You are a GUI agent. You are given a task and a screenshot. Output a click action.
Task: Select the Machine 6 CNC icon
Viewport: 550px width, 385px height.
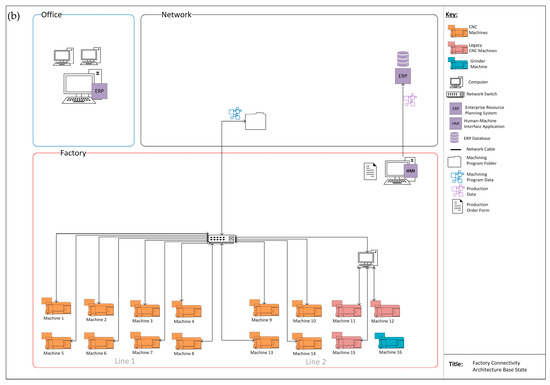click(x=99, y=342)
